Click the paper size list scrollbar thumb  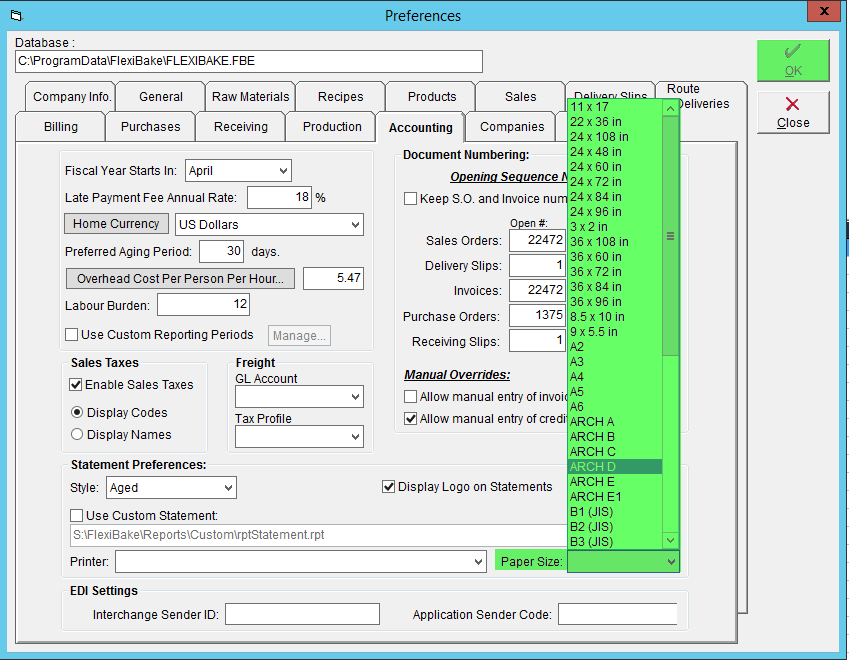670,236
